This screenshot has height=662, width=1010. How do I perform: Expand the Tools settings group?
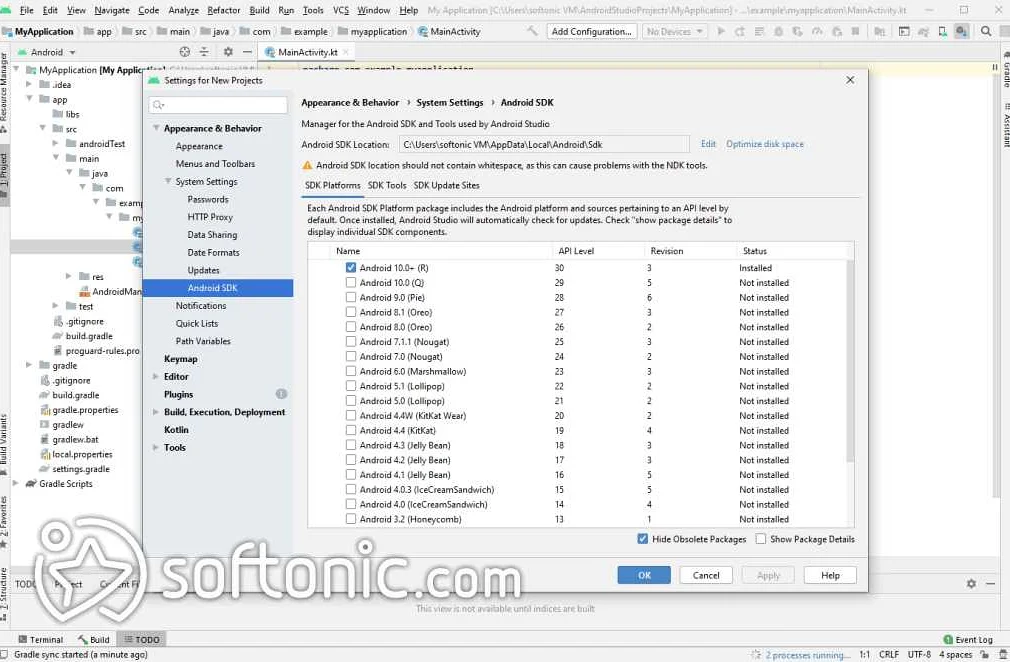tap(156, 447)
